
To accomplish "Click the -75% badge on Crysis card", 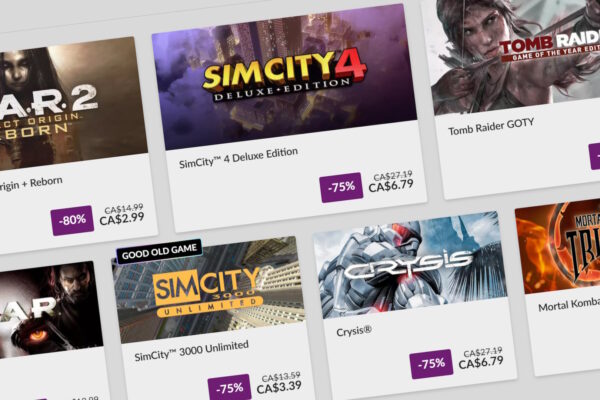I will [430, 365].
